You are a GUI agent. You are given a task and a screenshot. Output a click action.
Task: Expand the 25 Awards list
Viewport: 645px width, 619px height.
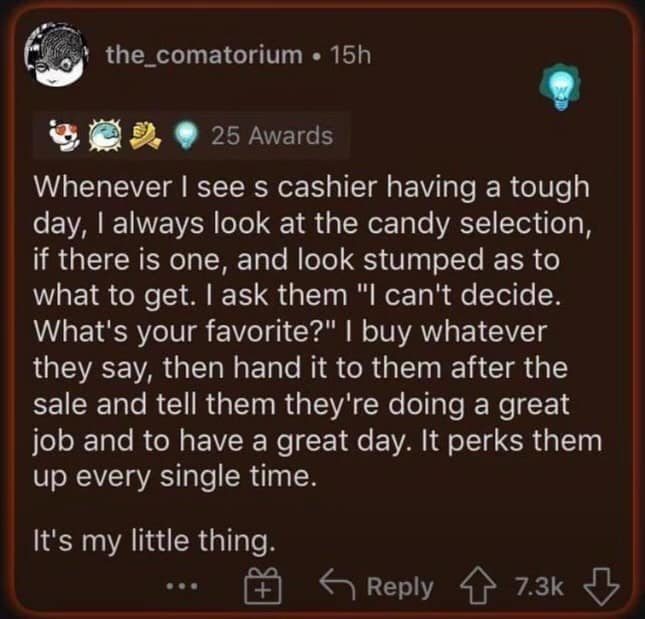pos(271,135)
